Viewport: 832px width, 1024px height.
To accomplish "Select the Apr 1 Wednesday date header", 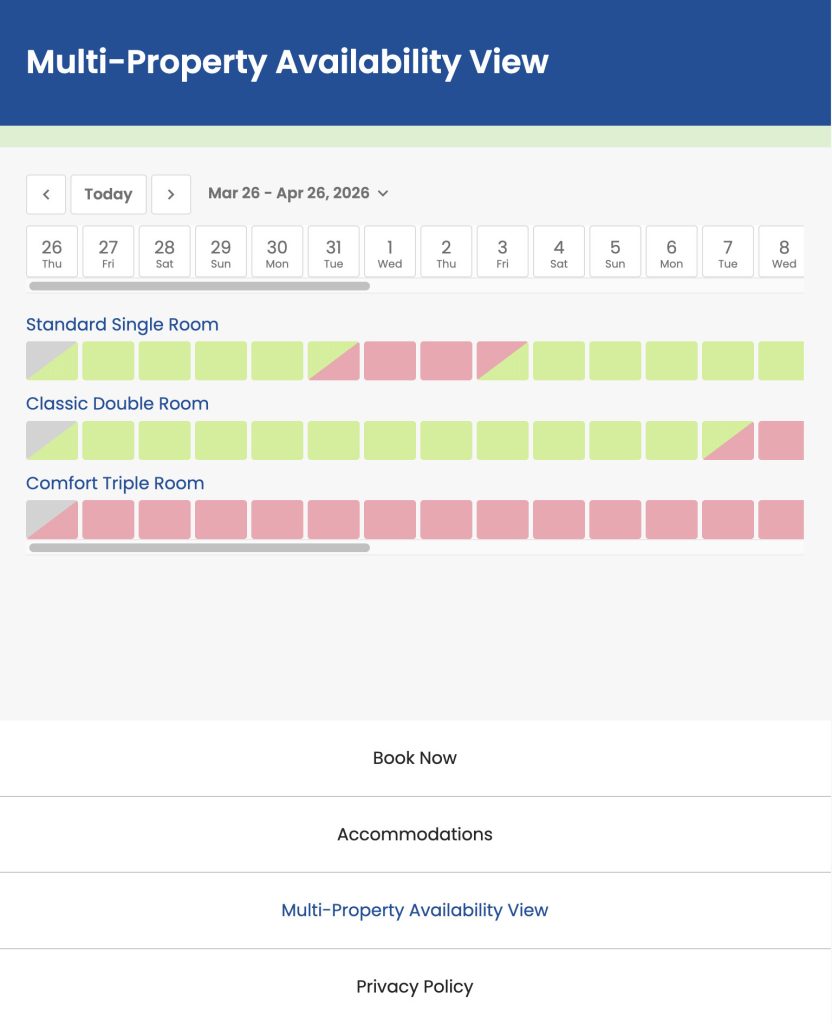I will [x=389, y=251].
